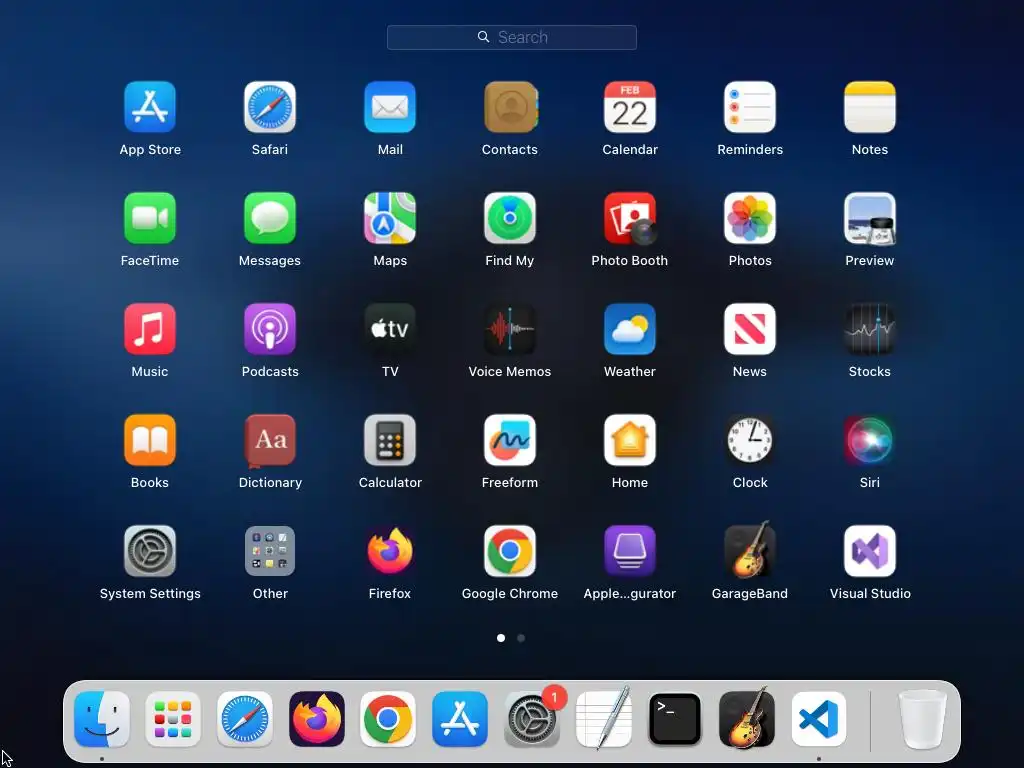The height and width of the screenshot is (768, 1024).
Task: Open Safari from the Dock
Action: tap(245, 719)
